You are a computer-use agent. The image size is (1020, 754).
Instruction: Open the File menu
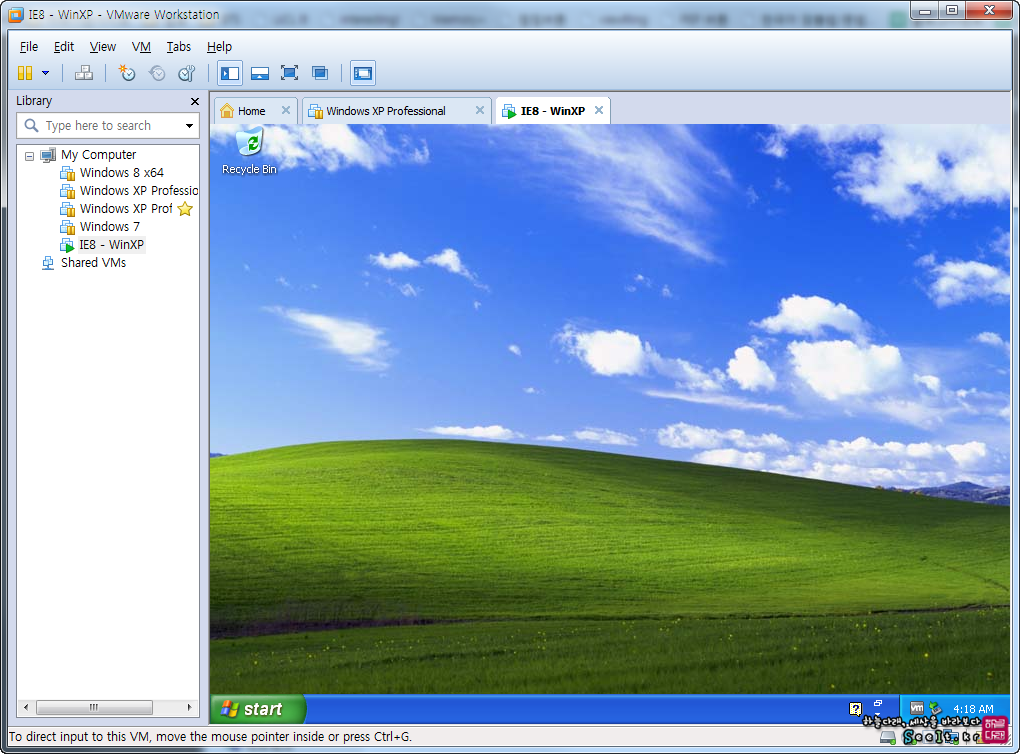point(29,47)
